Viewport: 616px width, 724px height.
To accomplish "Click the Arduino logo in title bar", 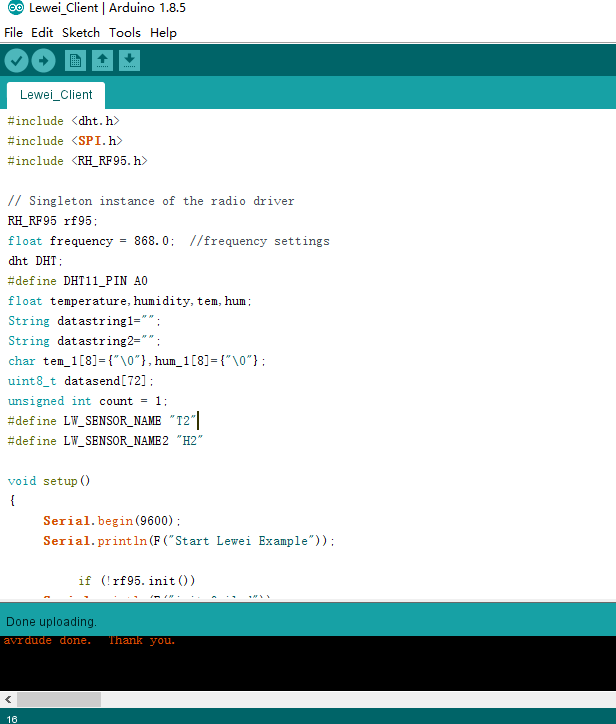I will pyautogui.click(x=16, y=7).
